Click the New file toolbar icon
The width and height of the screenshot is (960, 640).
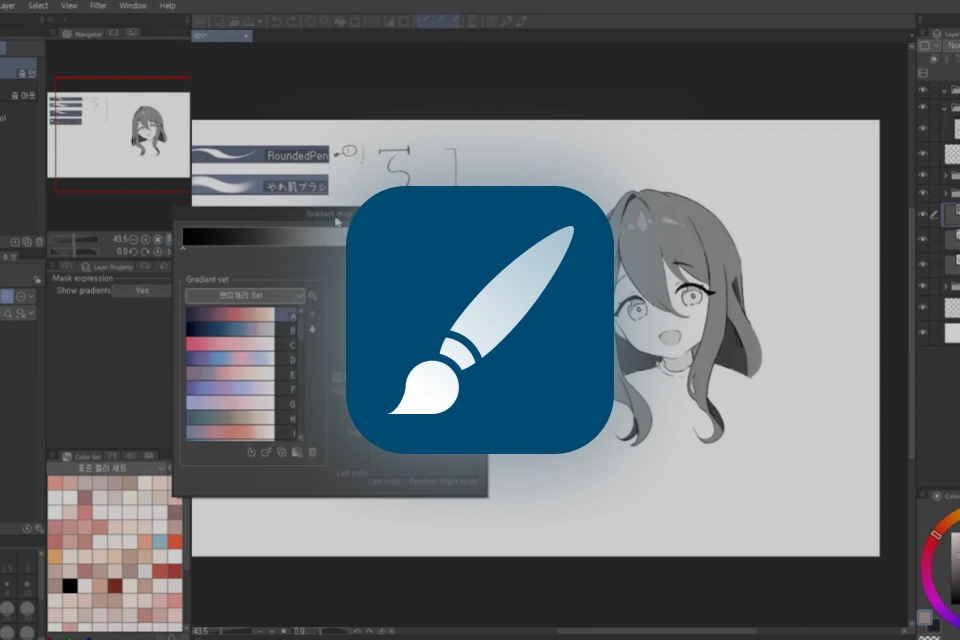(219, 21)
